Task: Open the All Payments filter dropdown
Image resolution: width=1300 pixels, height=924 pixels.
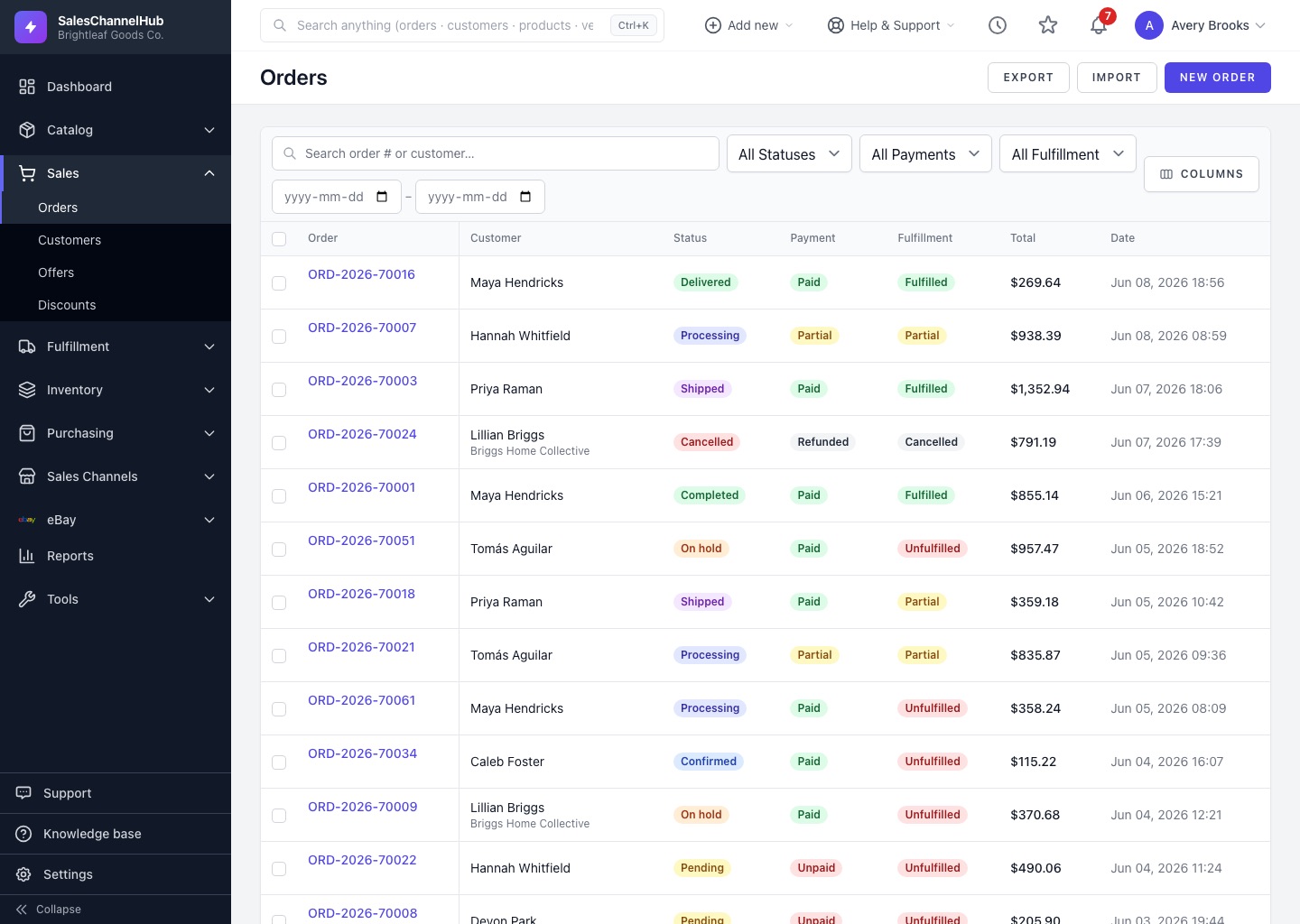Action: click(x=925, y=154)
